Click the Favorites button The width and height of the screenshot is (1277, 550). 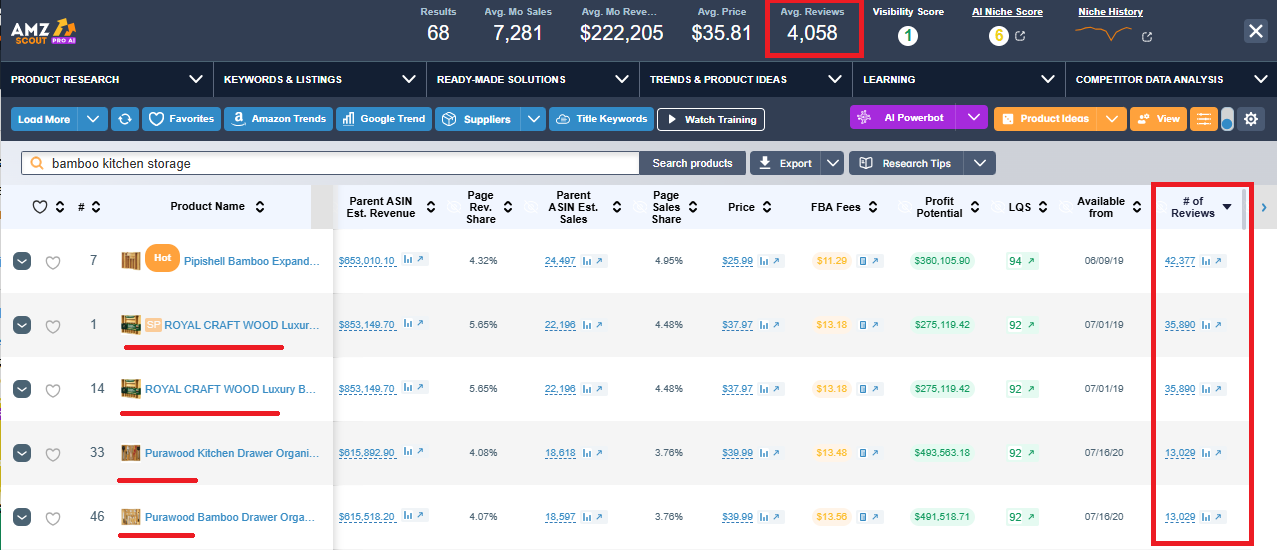click(181, 119)
